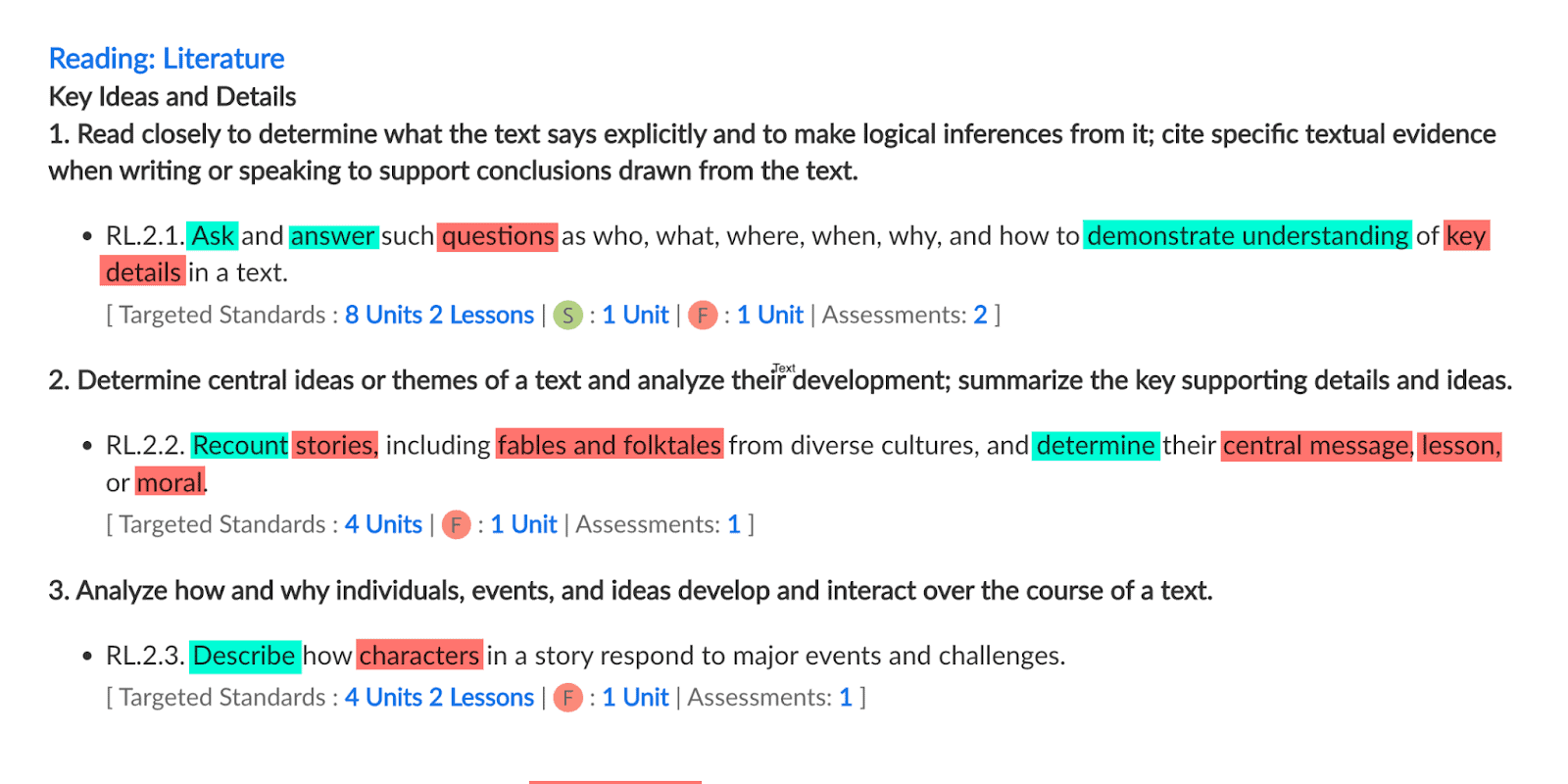The width and height of the screenshot is (1568, 784).
Task: Select the red highlighted word characters
Action: pos(419,656)
